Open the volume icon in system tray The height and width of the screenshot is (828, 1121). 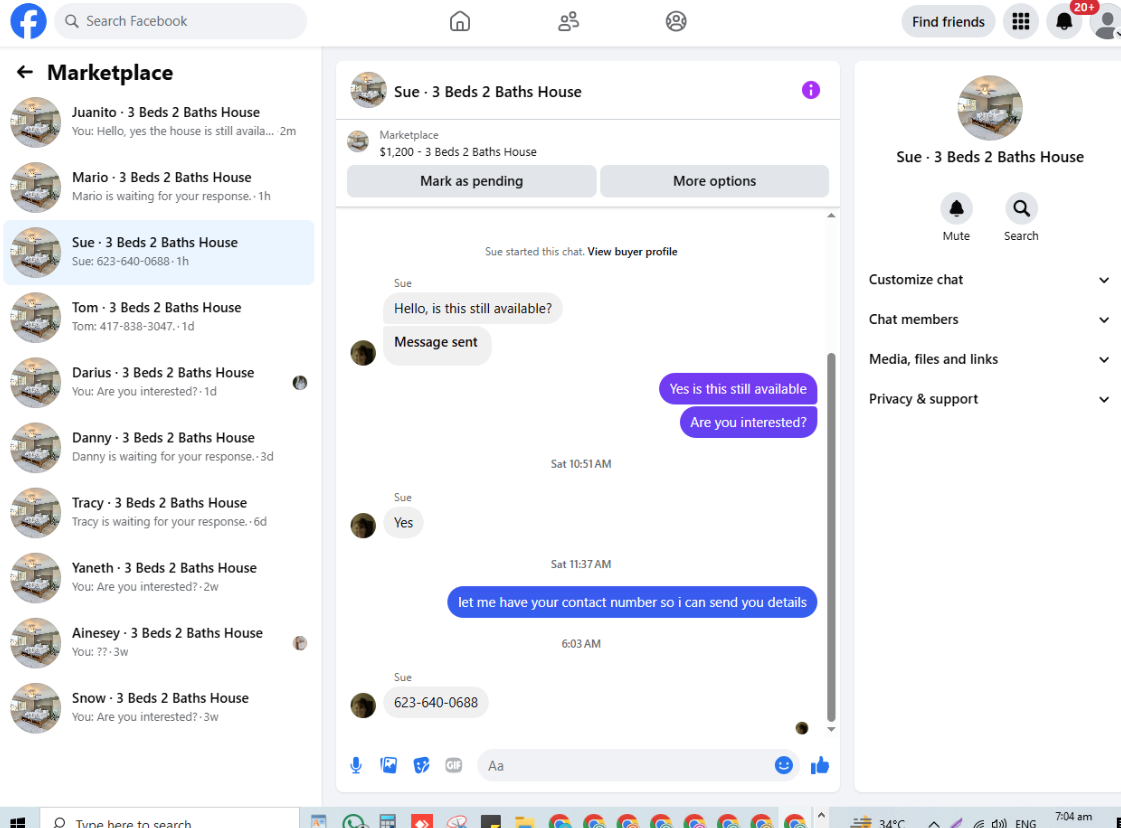pyautogui.click(x=999, y=824)
